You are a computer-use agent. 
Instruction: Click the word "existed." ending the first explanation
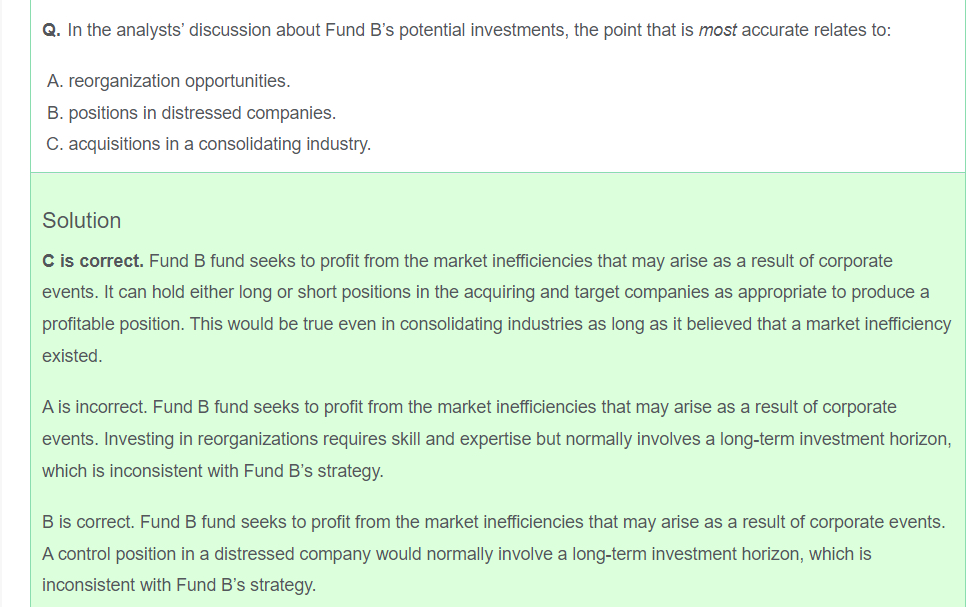(x=72, y=356)
